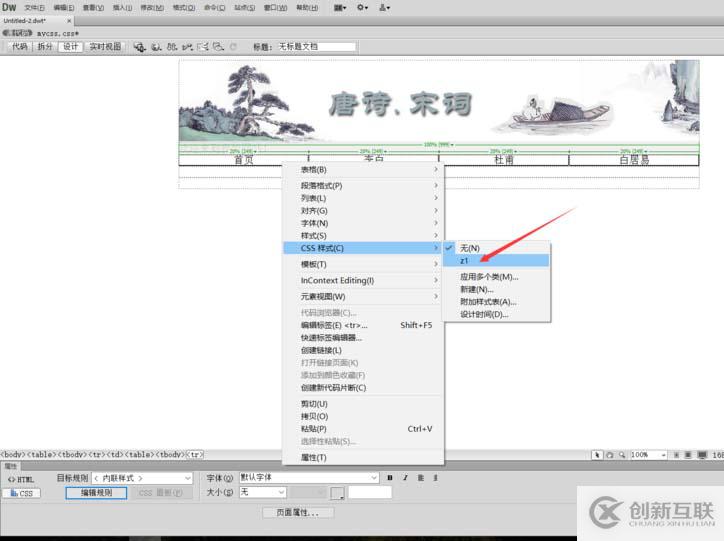
Task: Expand the 字体 font dropdown
Action: [x=308, y=478]
